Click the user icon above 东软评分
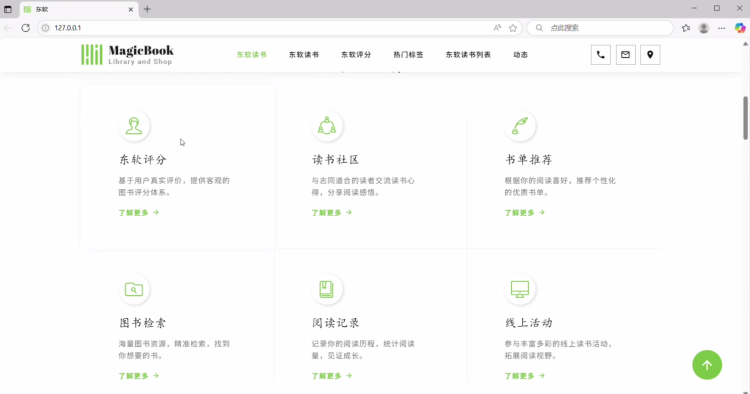750x394 pixels. tap(134, 126)
